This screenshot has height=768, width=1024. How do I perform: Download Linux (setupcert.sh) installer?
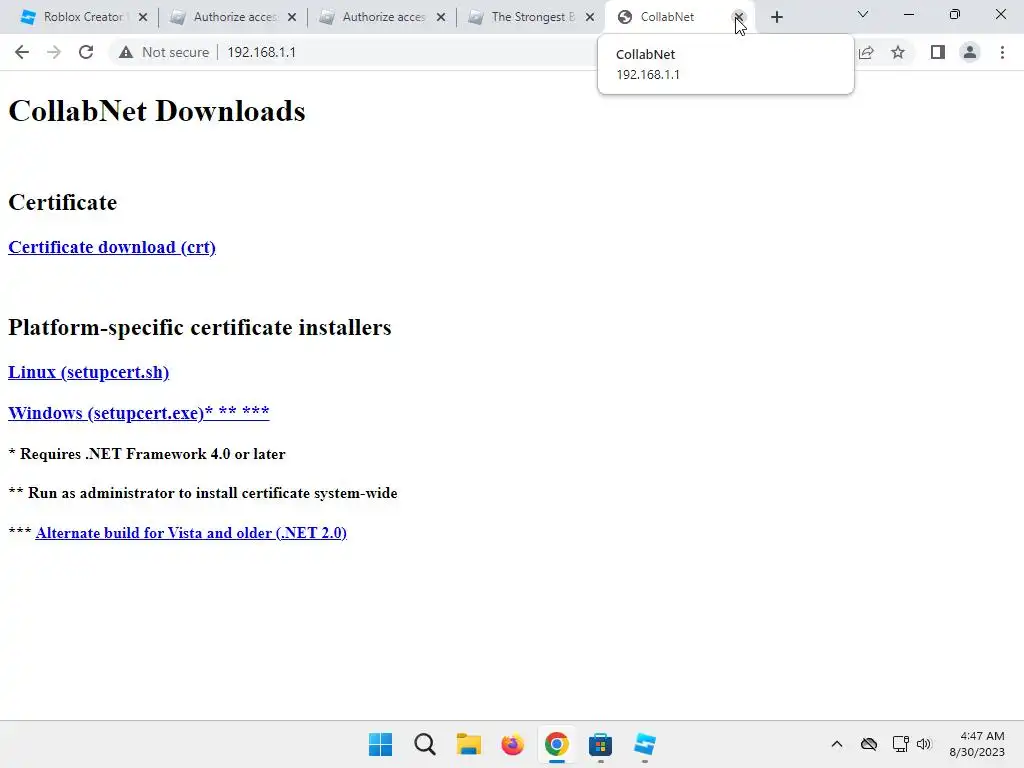pyautogui.click(x=88, y=372)
